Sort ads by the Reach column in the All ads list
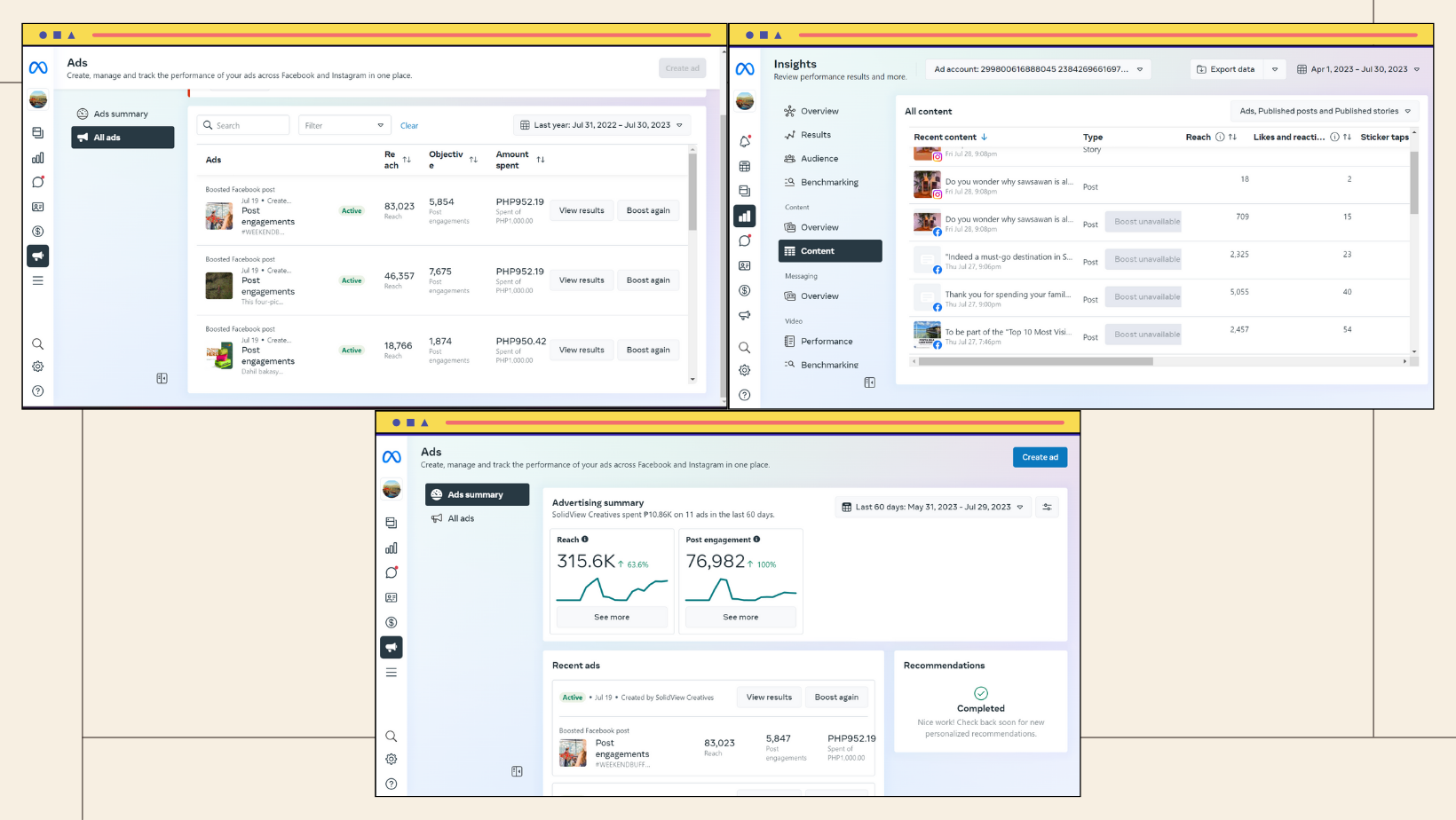The width and height of the screenshot is (1456, 820). (x=407, y=160)
